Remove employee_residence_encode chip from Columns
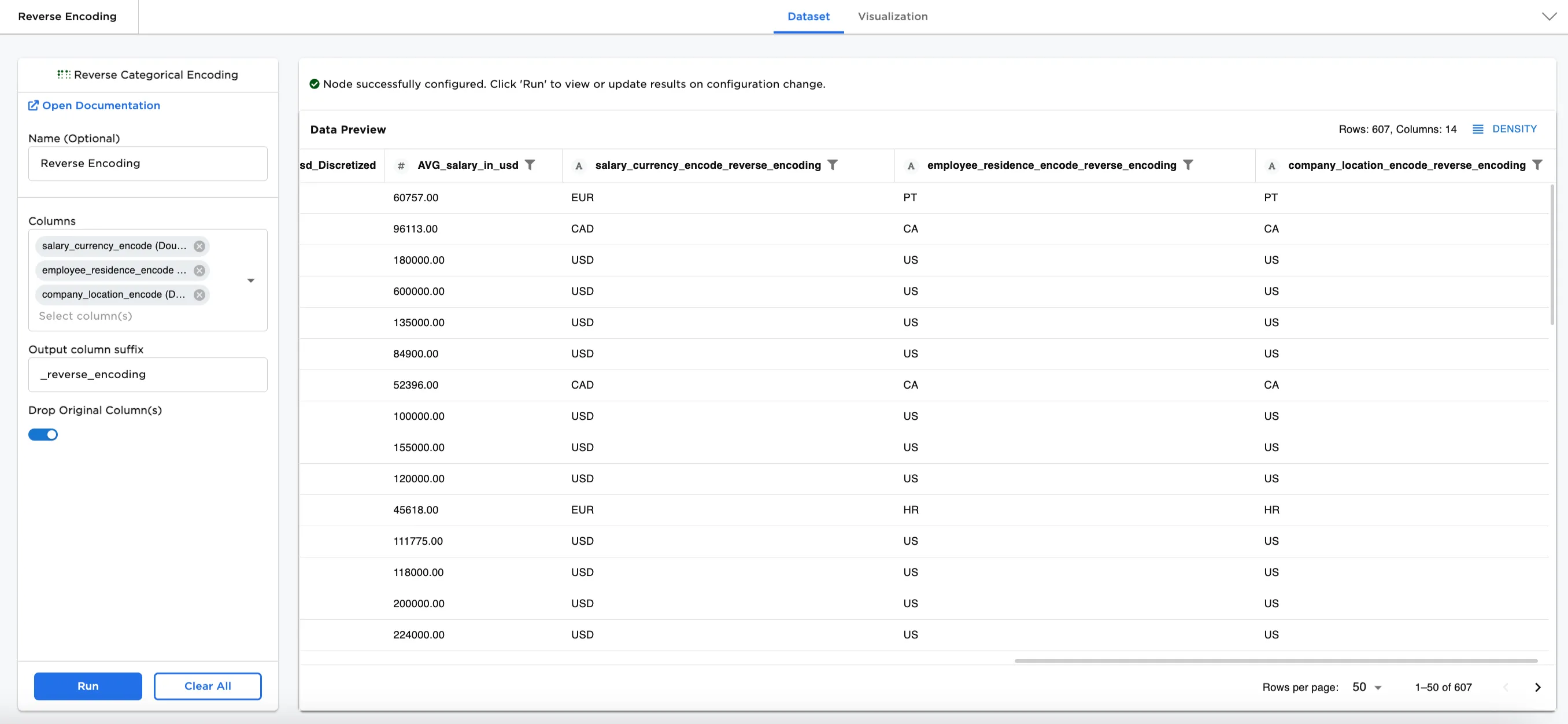 [199, 271]
